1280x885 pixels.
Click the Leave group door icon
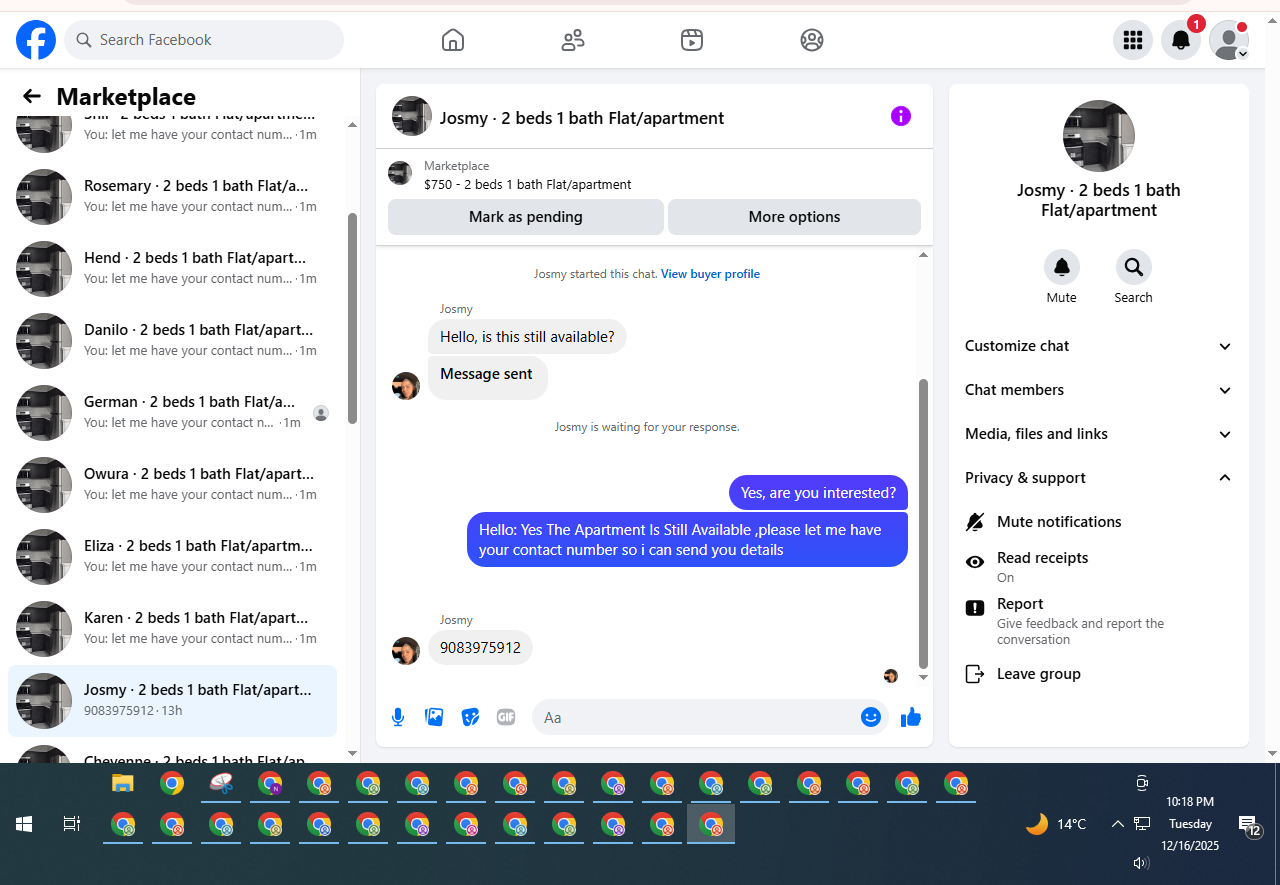click(975, 674)
